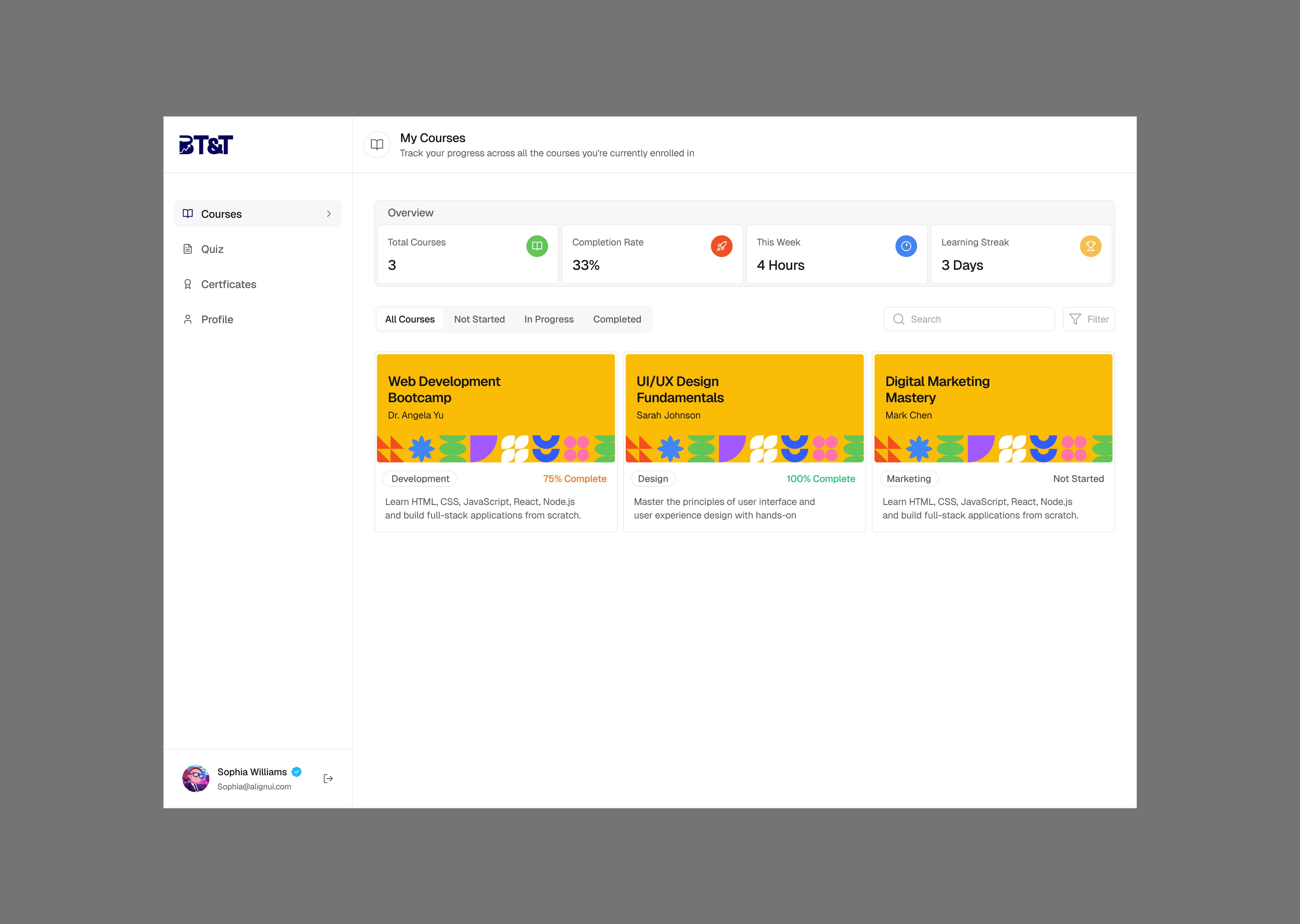Go to the Profile page

tap(258, 319)
